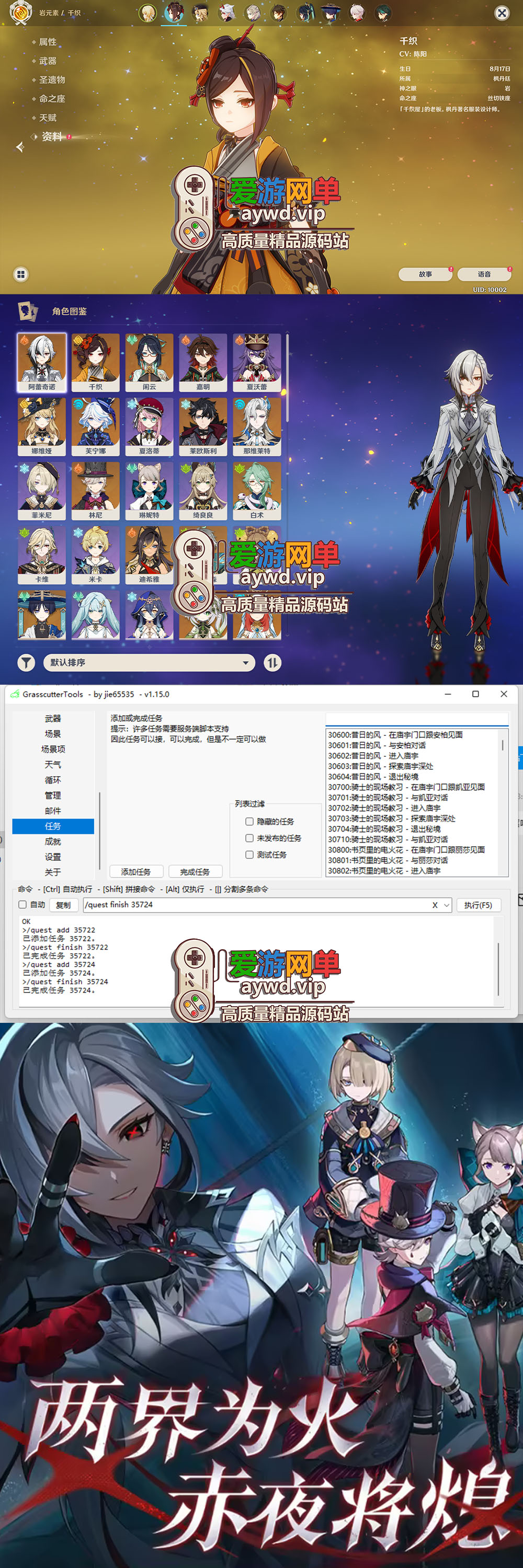Select 绮良良 character card

click(x=203, y=491)
